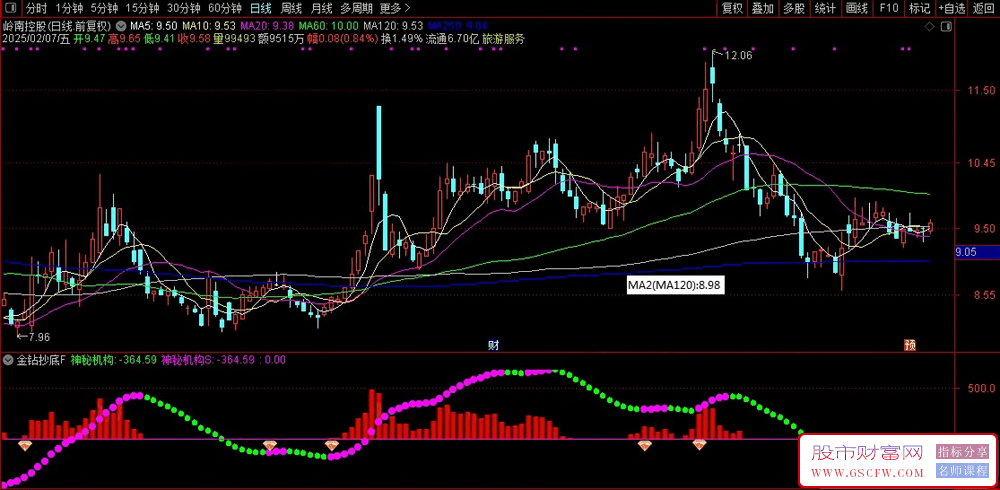Click the 9.05 price axis tag

click(x=966, y=253)
